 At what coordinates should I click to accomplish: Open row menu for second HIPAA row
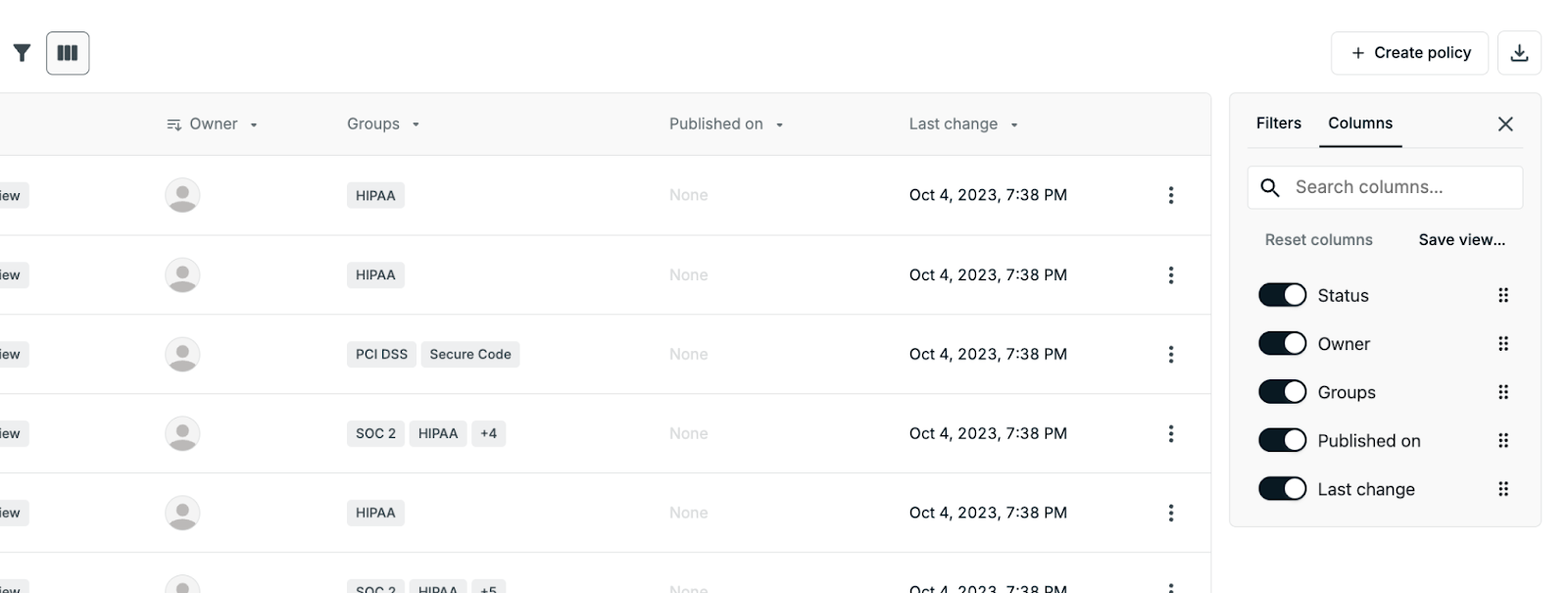(1170, 275)
